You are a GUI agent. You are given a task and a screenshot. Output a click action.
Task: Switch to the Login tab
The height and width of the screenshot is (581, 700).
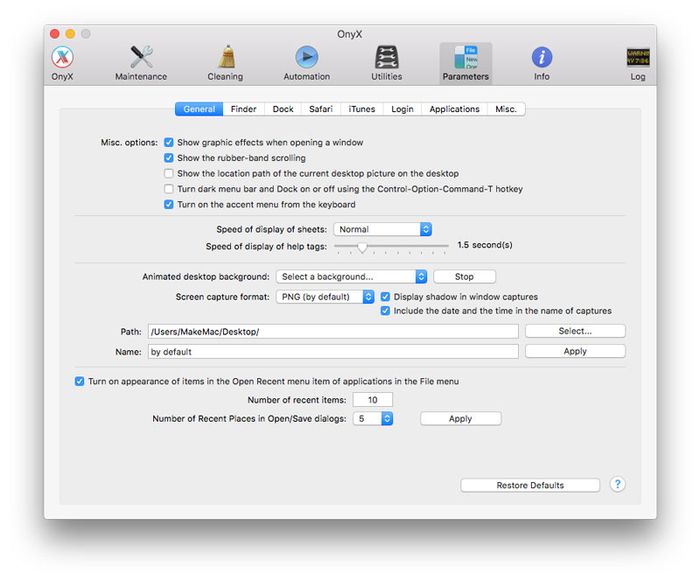[x=402, y=109]
